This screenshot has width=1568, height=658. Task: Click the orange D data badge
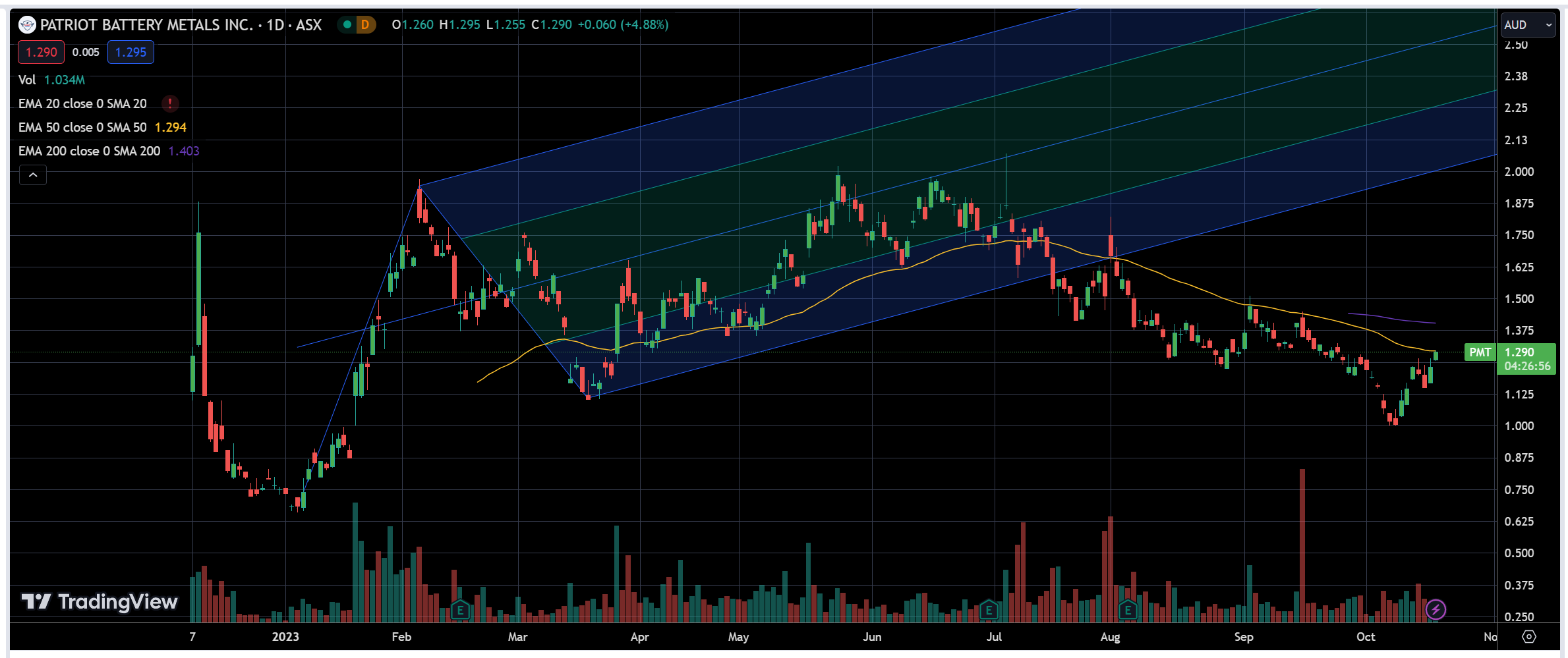pyautogui.click(x=364, y=25)
